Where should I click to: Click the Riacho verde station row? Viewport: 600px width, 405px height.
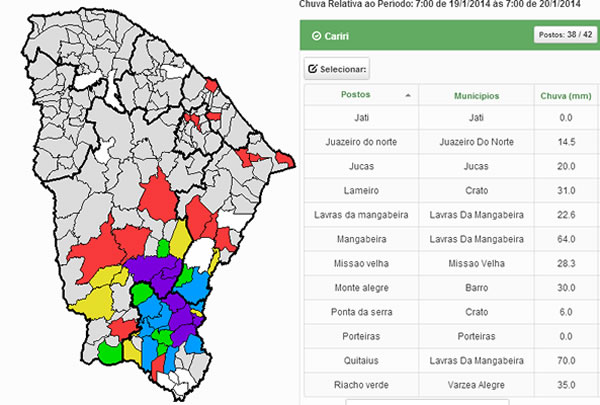pyautogui.click(x=362, y=383)
